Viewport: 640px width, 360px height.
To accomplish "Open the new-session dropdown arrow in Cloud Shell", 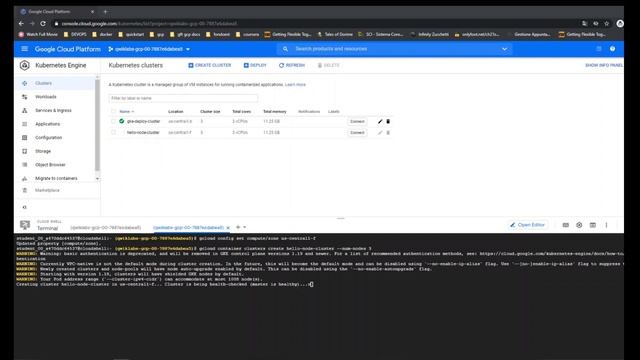I will [x=244, y=227].
